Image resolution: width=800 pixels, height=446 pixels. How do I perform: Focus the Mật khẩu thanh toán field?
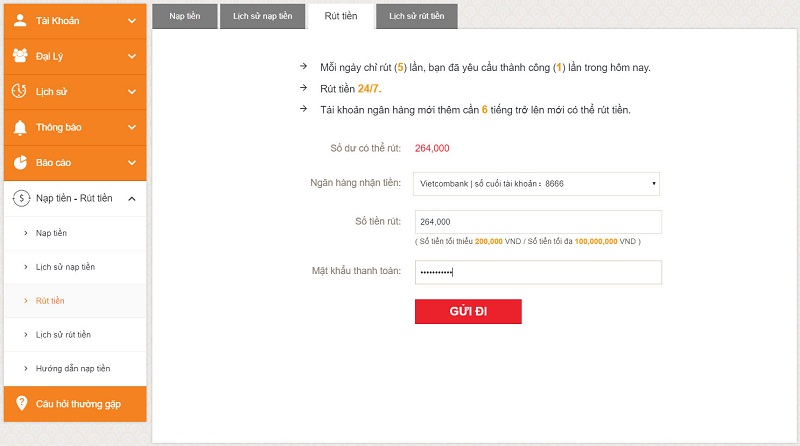(x=537, y=272)
